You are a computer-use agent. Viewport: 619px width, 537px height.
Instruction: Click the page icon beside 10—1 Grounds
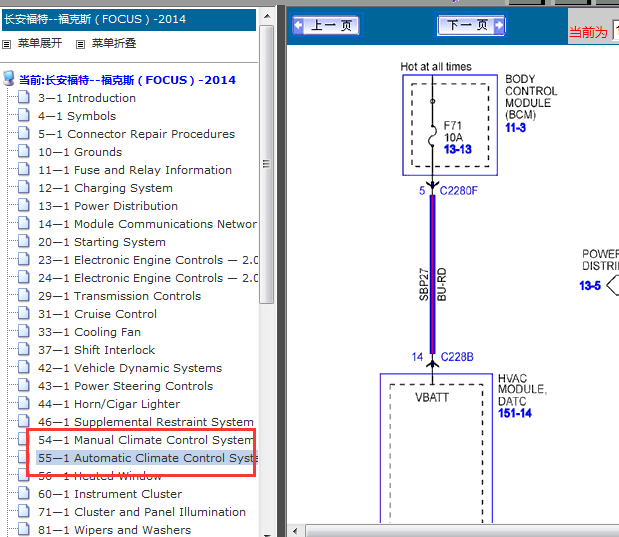[x=24, y=151]
